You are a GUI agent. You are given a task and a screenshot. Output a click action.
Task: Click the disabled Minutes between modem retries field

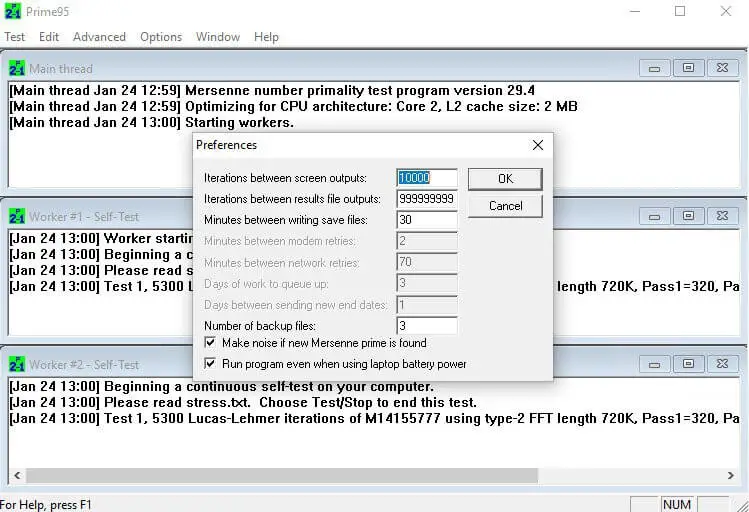coord(427,241)
